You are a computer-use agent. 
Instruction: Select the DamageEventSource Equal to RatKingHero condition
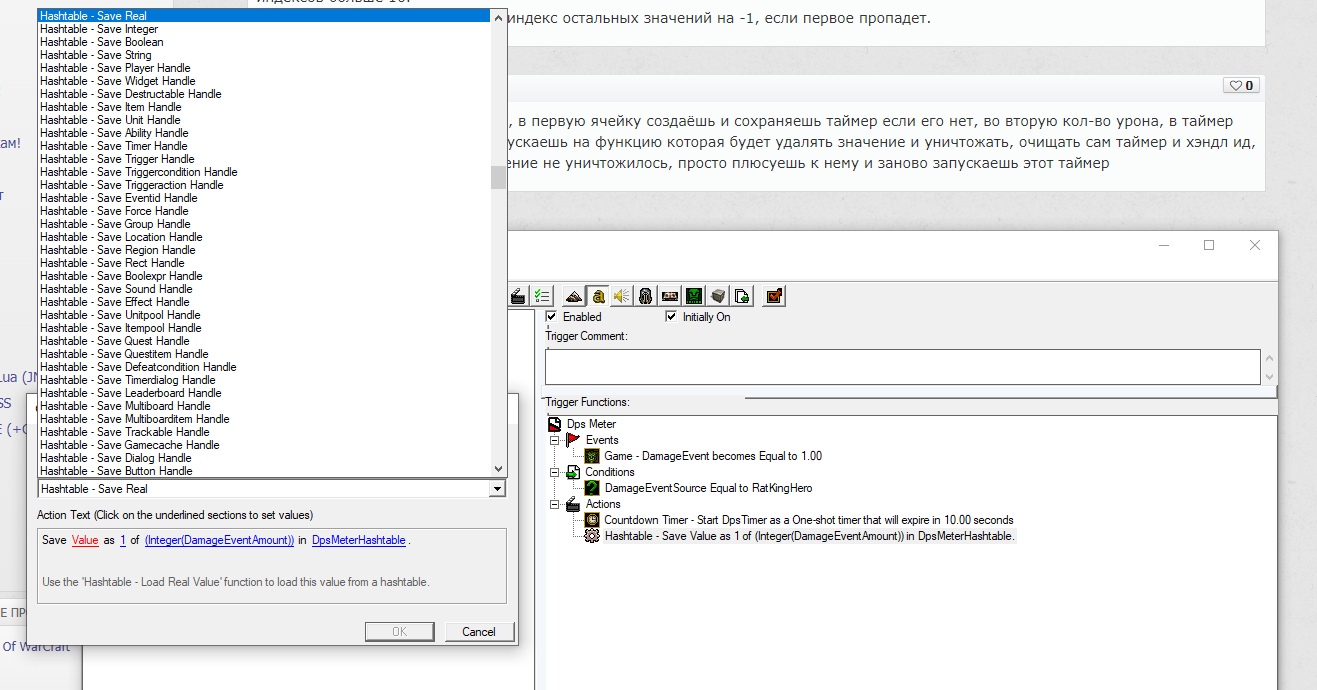tap(708, 488)
